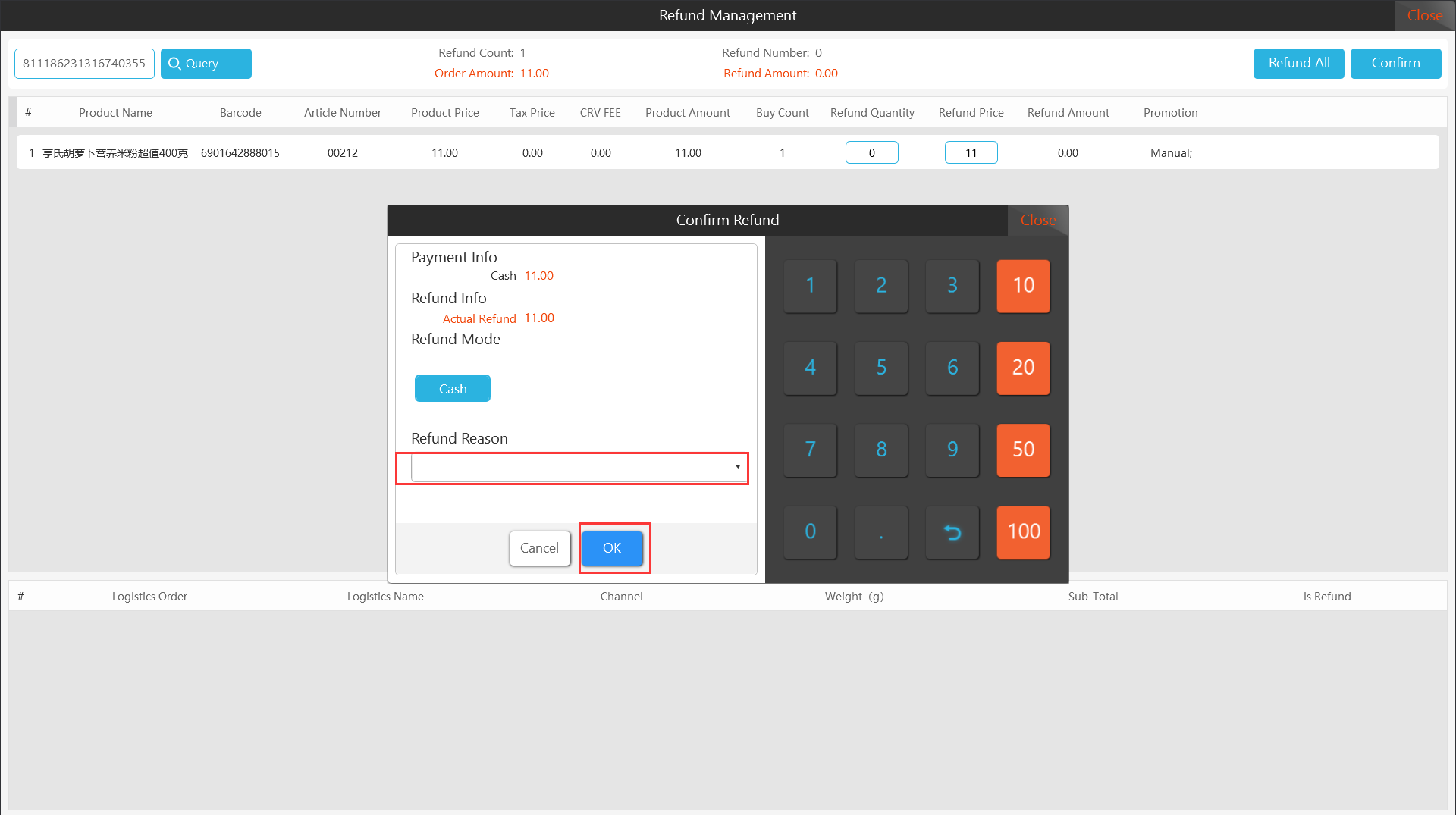The height and width of the screenshot is (815, 1456).
Task: Open the Refund Reason dropdown
Action: [577, 468]
